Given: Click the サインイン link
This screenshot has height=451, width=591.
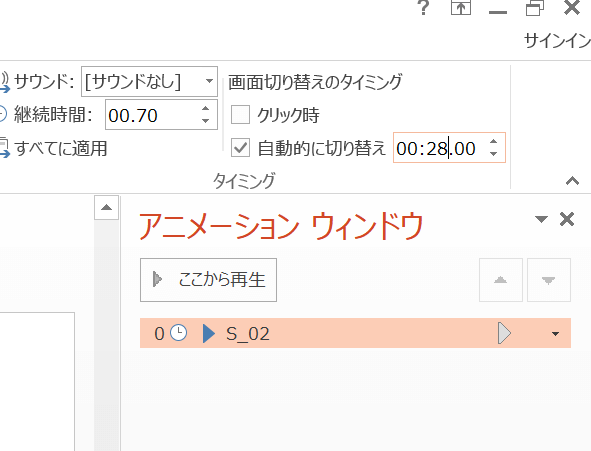Looking at the screenshot, I should pos(557,40).
